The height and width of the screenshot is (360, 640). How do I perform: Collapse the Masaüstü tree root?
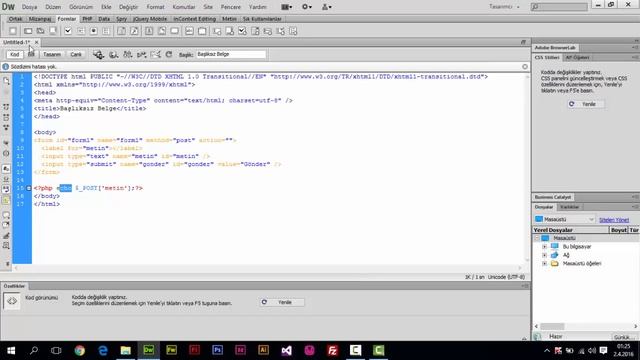[537, 238]
